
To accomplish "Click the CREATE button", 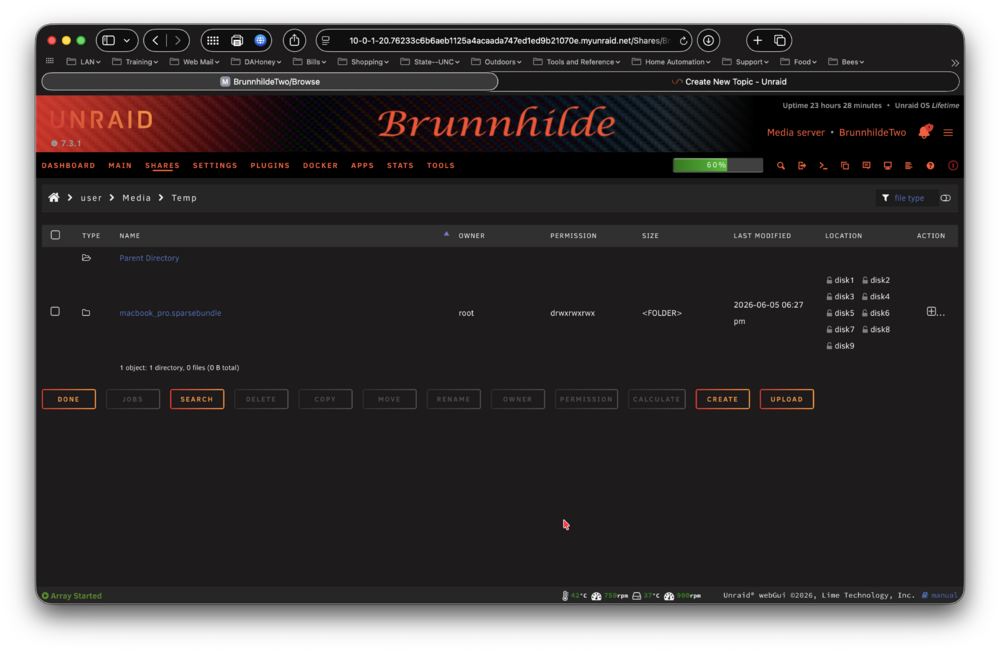I will pyautogui.click(x=723, y=399).
